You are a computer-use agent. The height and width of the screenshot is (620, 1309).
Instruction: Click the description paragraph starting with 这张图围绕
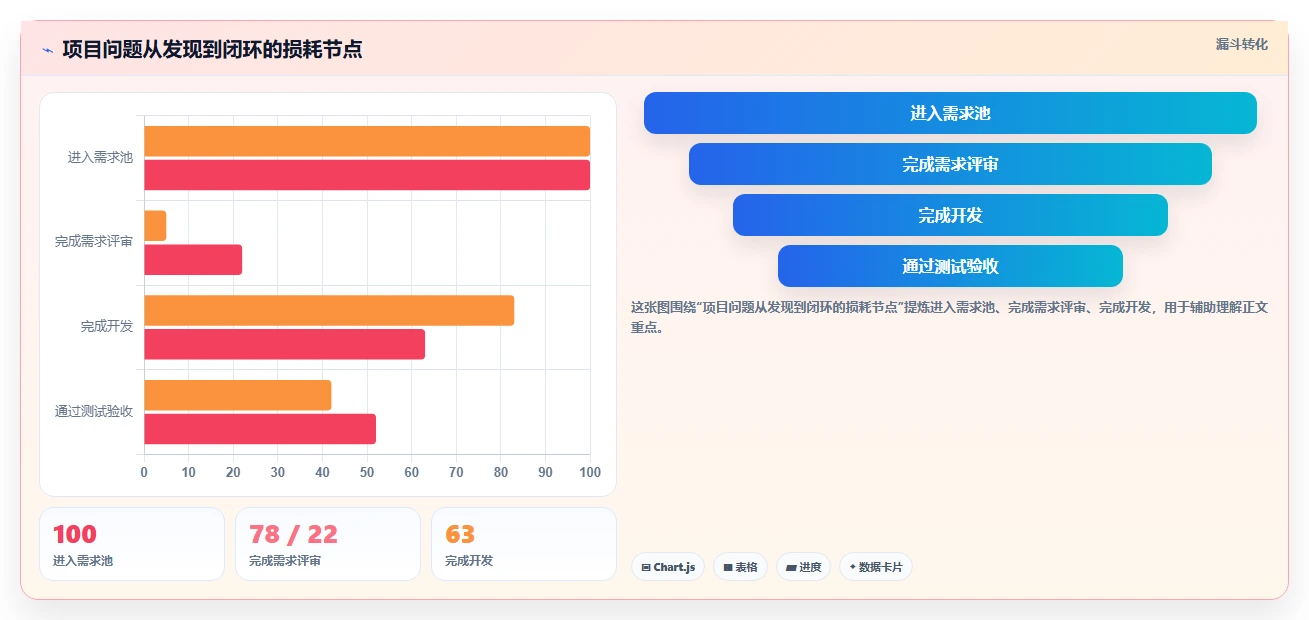point(949,317)
